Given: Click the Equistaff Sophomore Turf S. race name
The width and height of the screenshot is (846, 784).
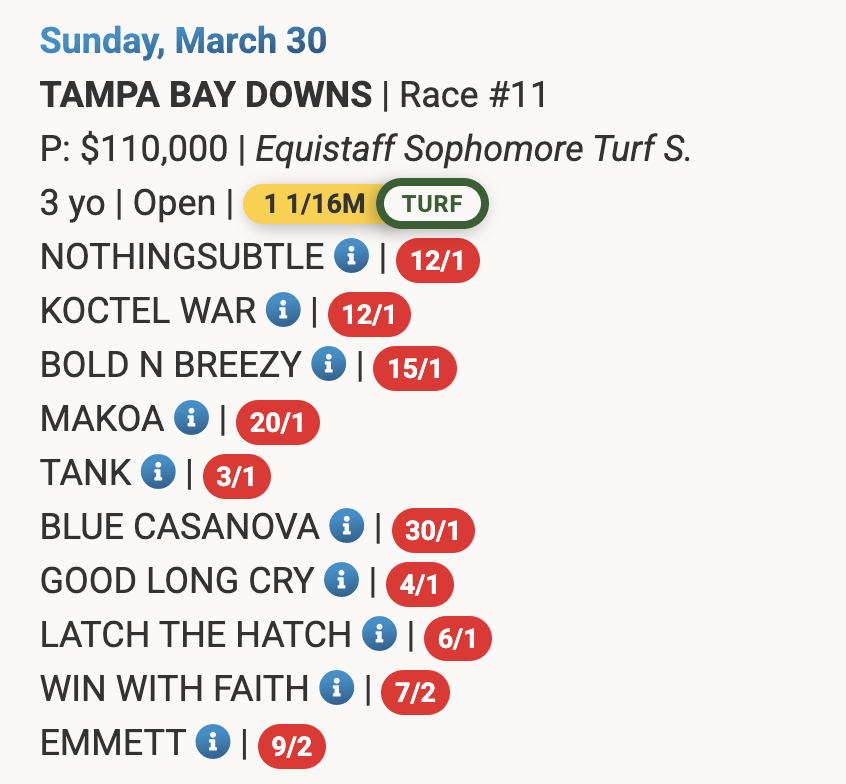Looking at the screenshot, I should (474, 150).
